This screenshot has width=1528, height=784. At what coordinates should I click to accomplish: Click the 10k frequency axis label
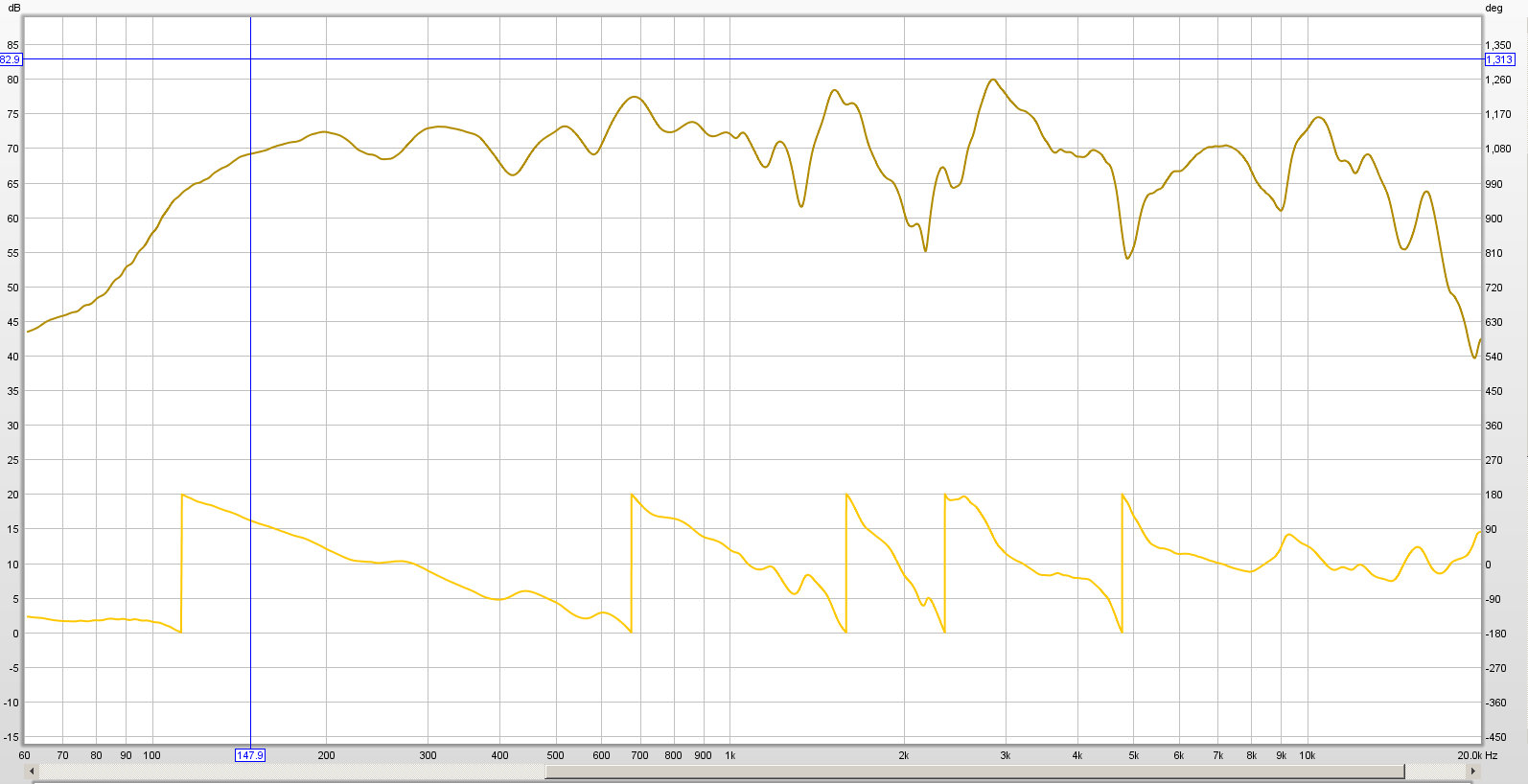[x=1308, y=755]
